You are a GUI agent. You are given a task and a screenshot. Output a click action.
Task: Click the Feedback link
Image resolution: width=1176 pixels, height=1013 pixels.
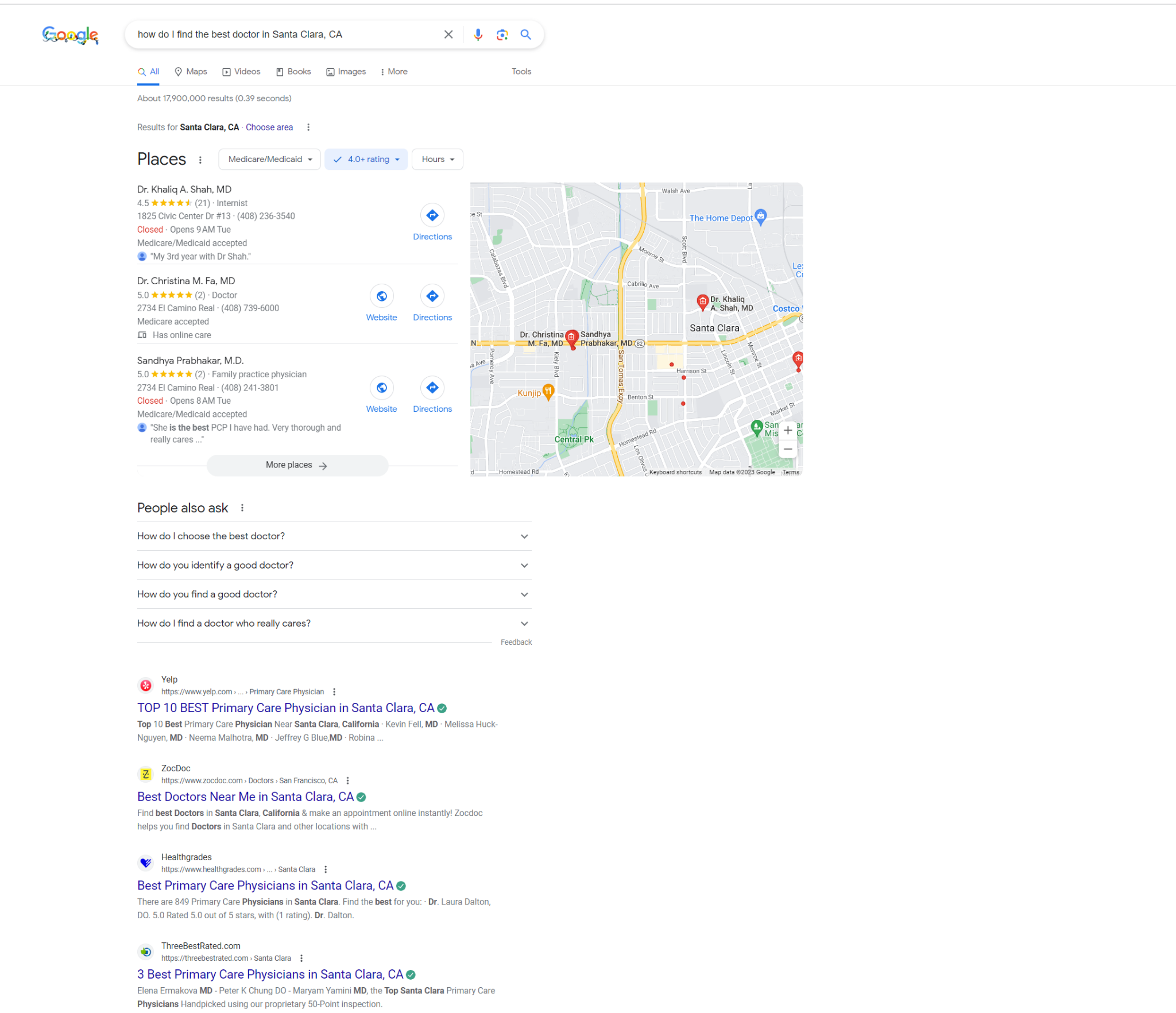(x=516, y=643)
